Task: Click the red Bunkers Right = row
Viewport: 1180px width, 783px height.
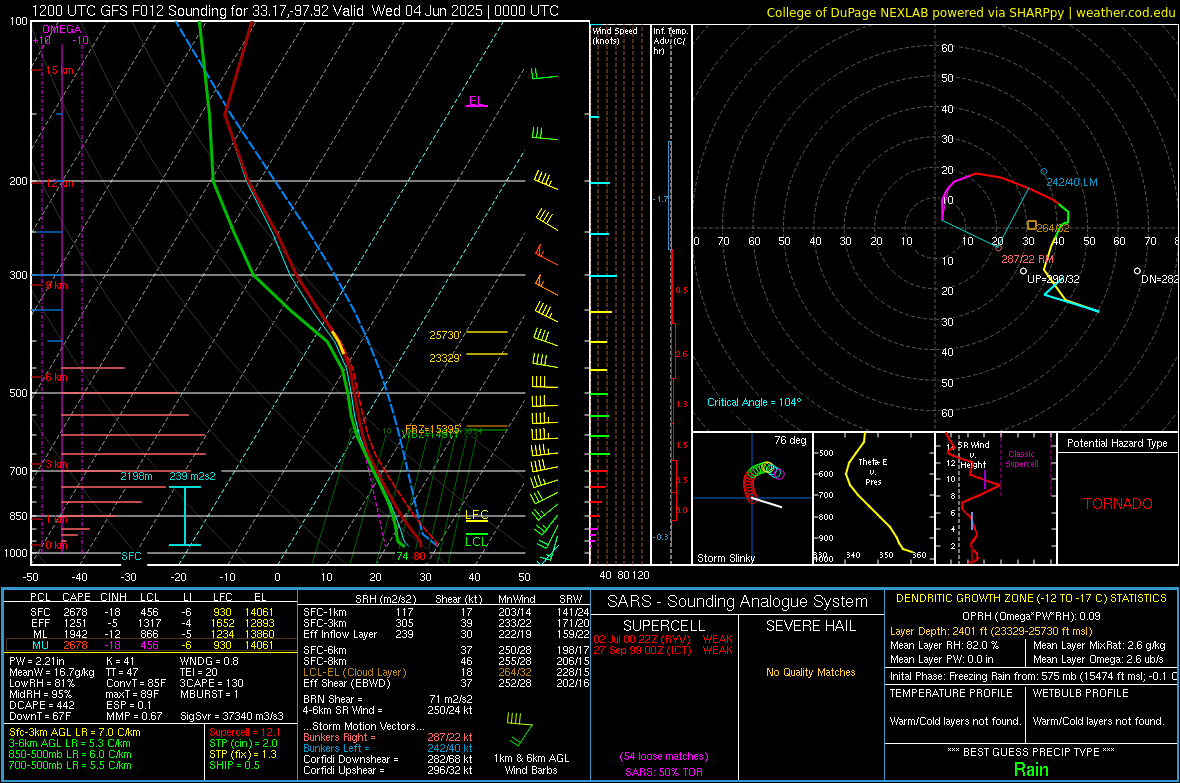Action: point(388,737)
